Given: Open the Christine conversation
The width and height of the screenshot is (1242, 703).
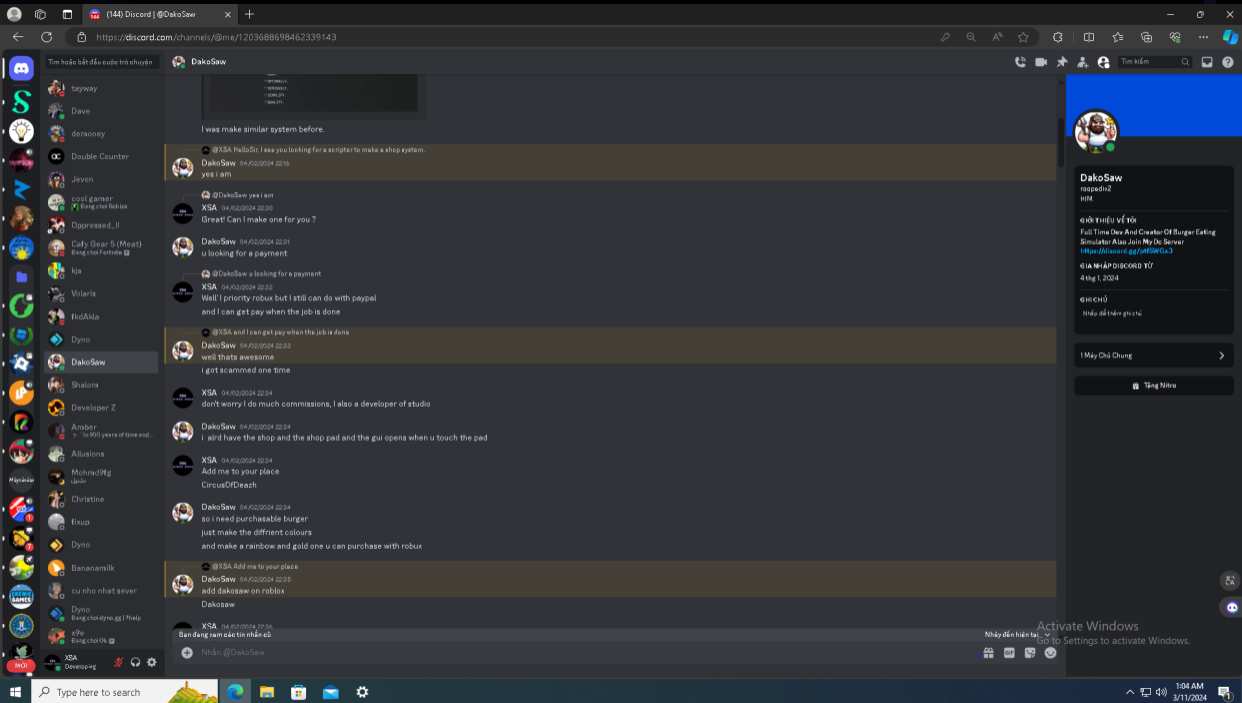Looking at the screenshot, I should pyautogui.click(x=103, y=499).
